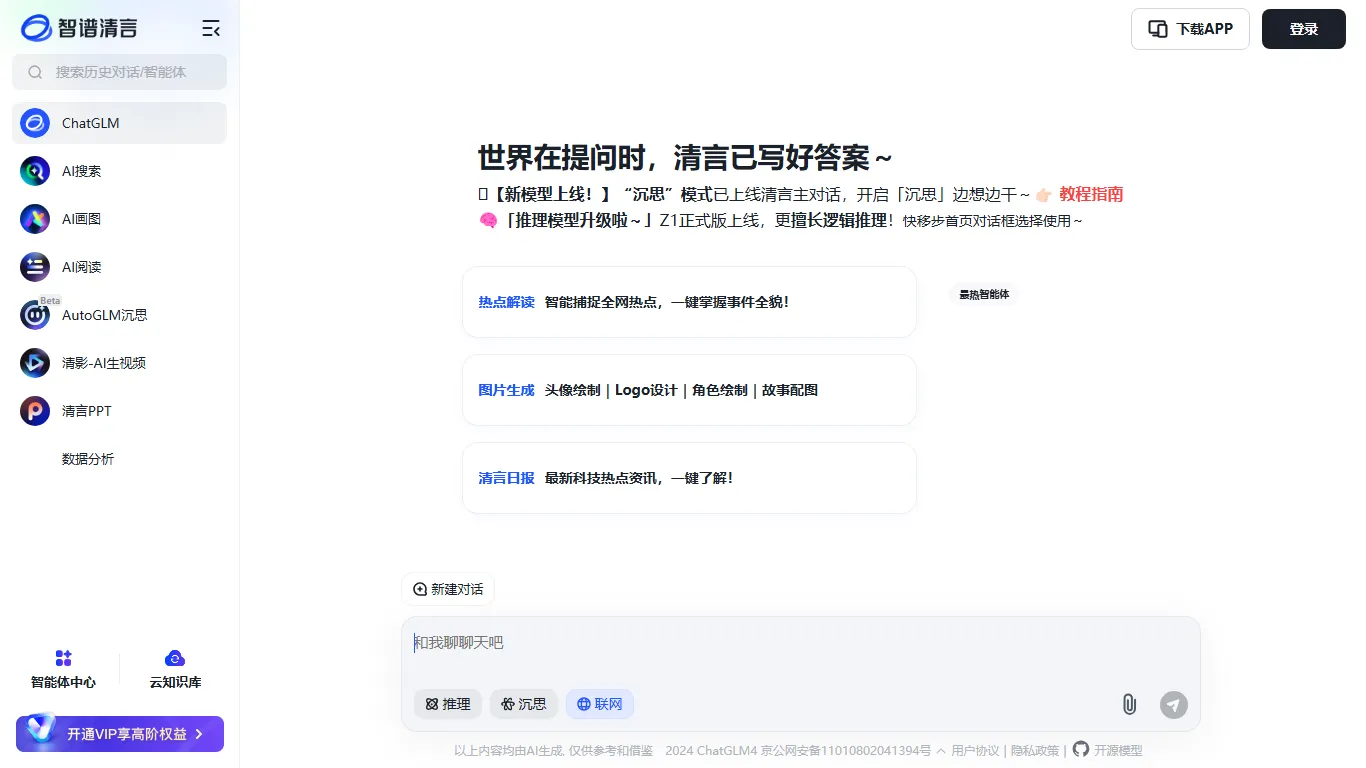1366x768 pixels.
Task: Enable the 推理 mode toggle
Action: point(447,704)
